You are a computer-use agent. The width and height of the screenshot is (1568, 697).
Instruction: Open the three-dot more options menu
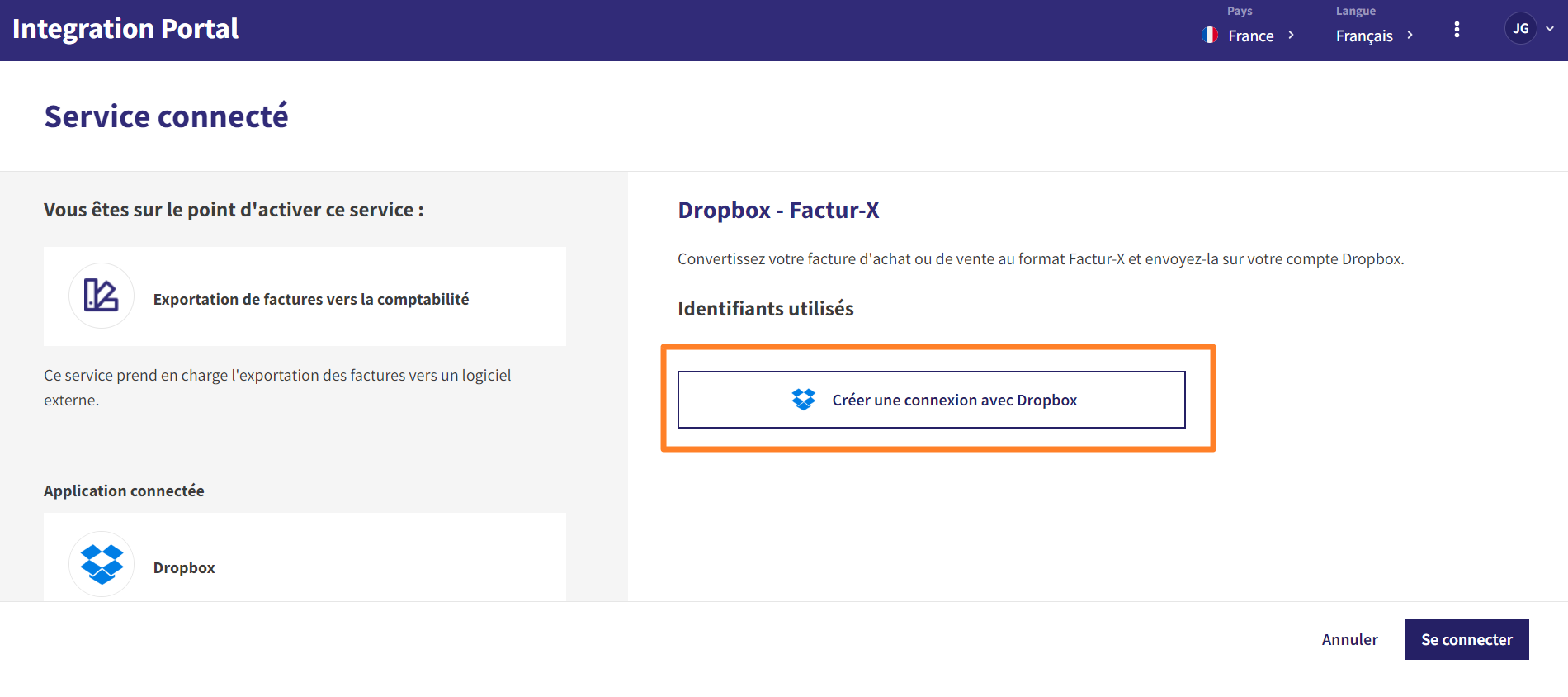[x=1457, y=30]
